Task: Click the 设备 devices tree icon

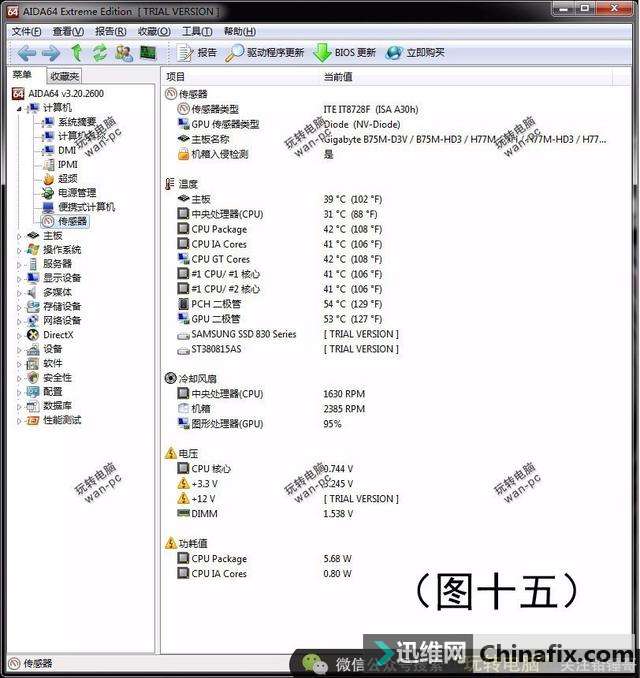Action: click(33, 349)
